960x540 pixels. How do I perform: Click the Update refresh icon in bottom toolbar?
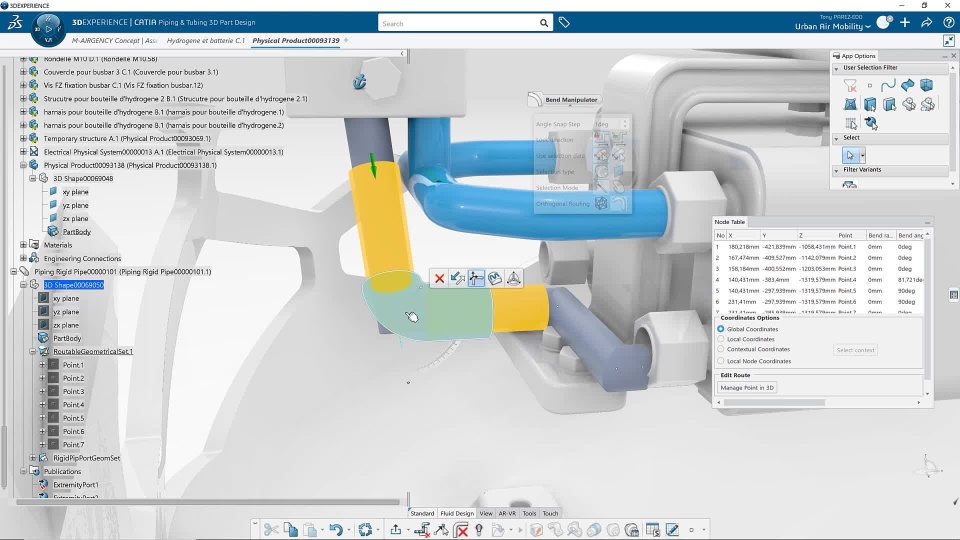pyautogui.click(x=366, y=530)
